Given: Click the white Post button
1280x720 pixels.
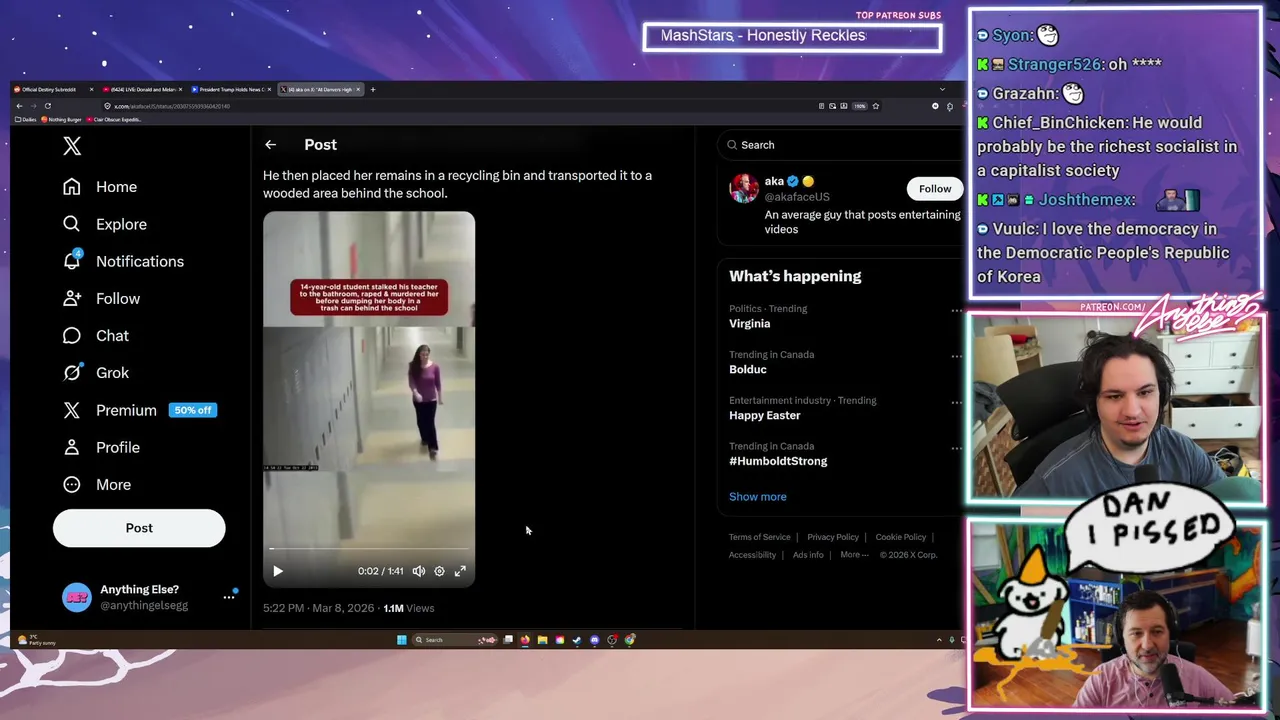Looking at the screenshot, I should click(x=139, y=528).
